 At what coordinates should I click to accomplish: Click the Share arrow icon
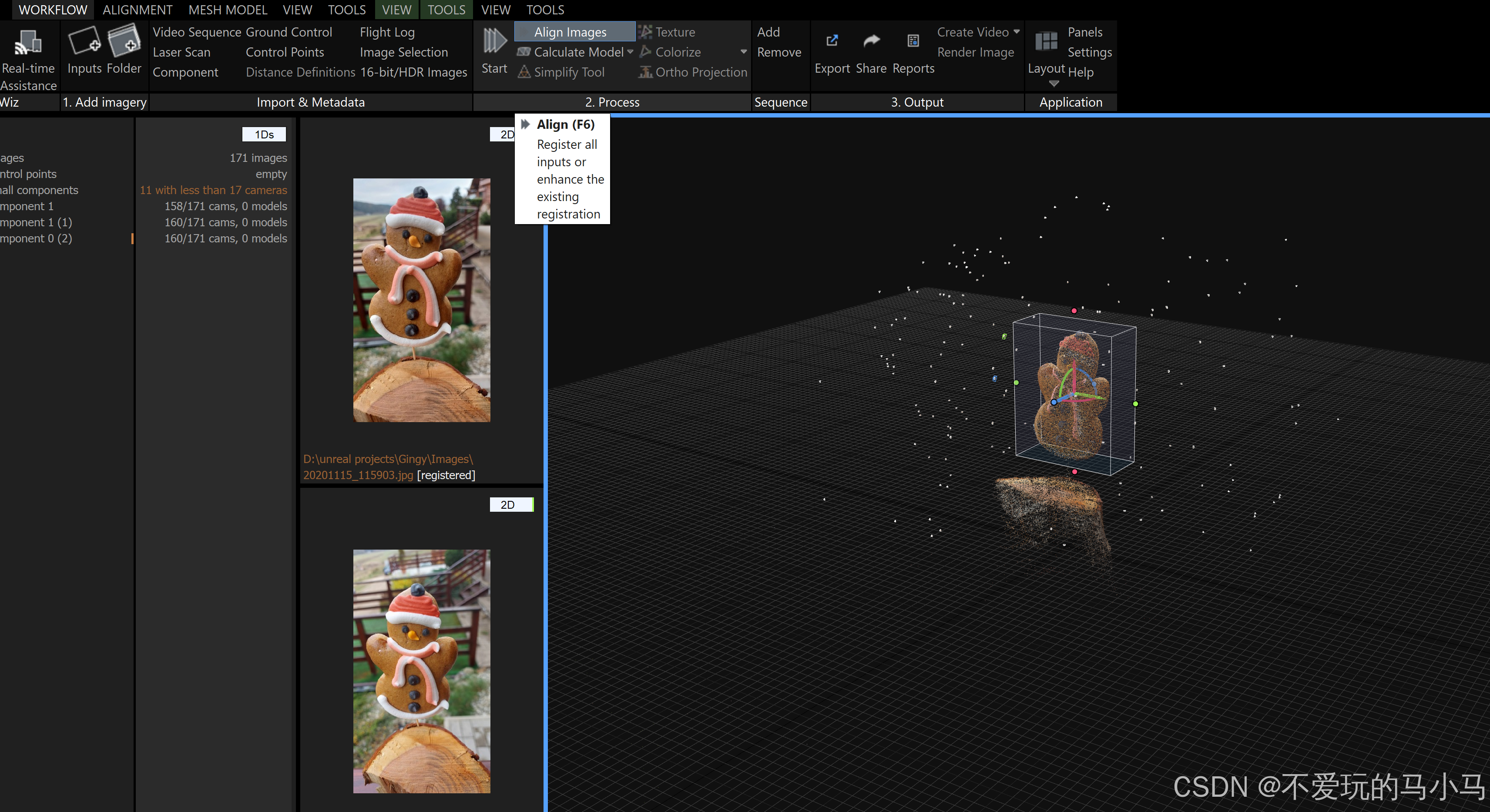(871, 40)
